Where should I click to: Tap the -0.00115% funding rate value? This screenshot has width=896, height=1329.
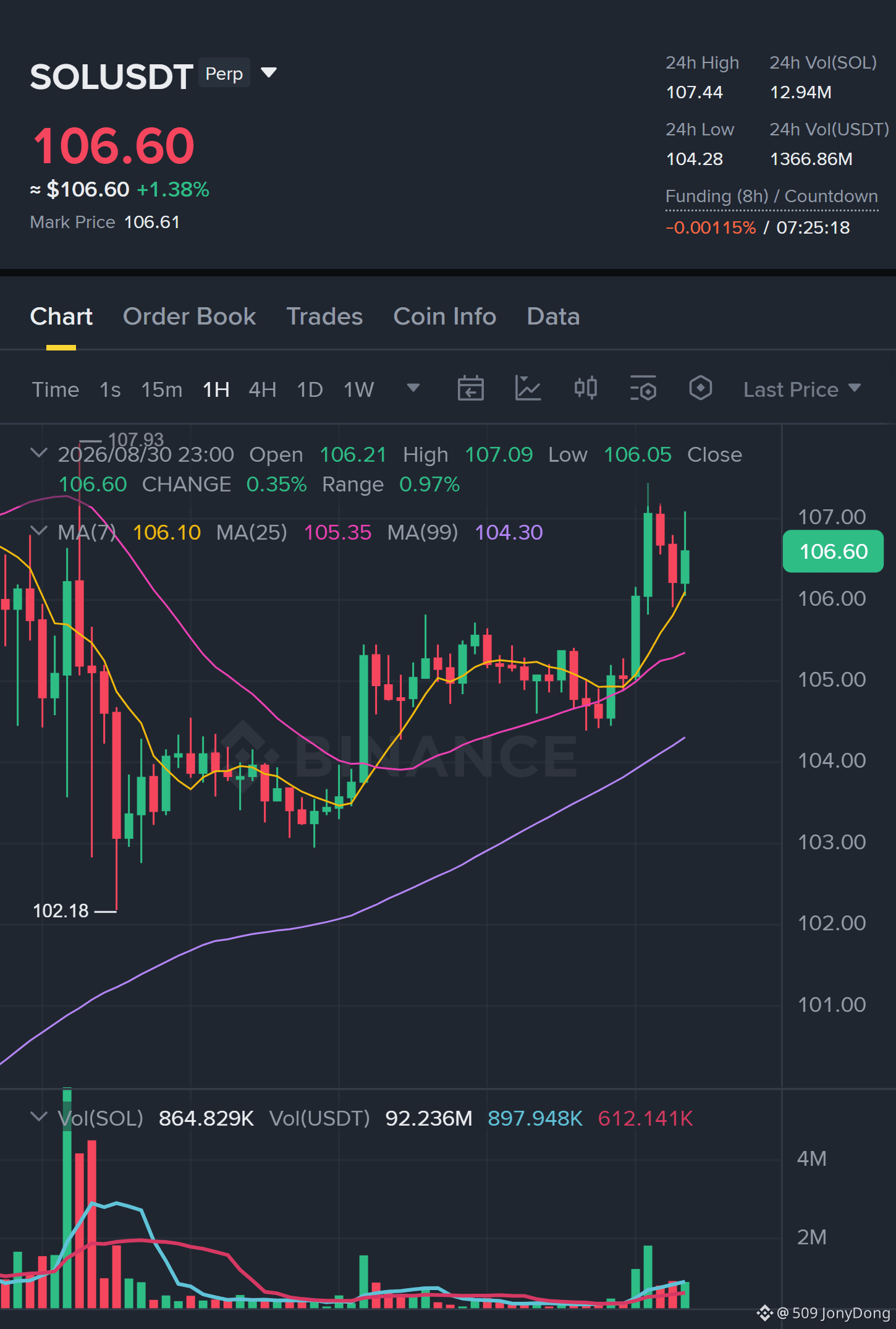(711, 227)
